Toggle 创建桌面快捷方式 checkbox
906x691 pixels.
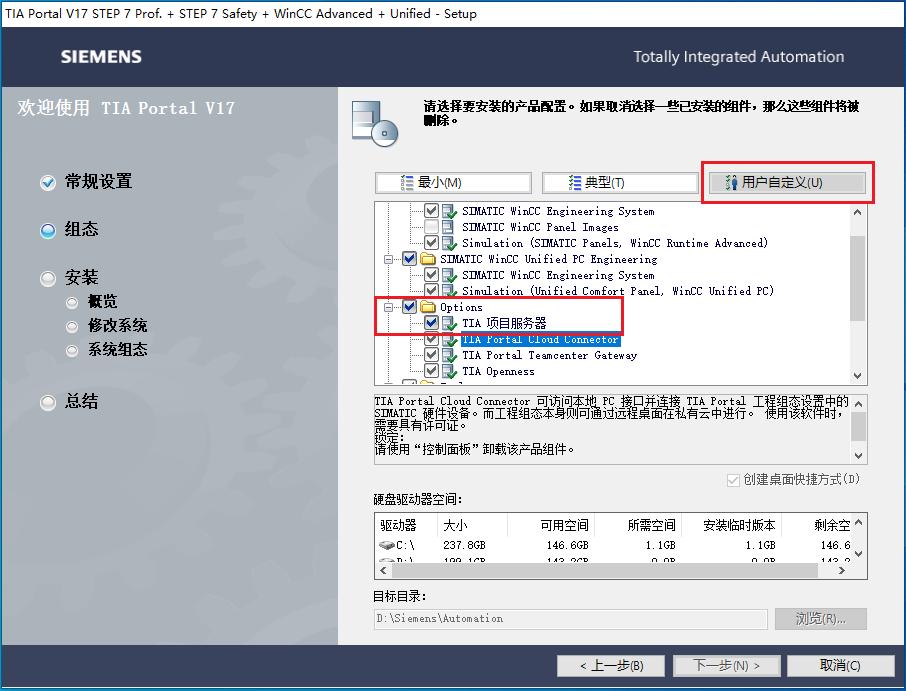pyautogui.click(x=733, y=480)
